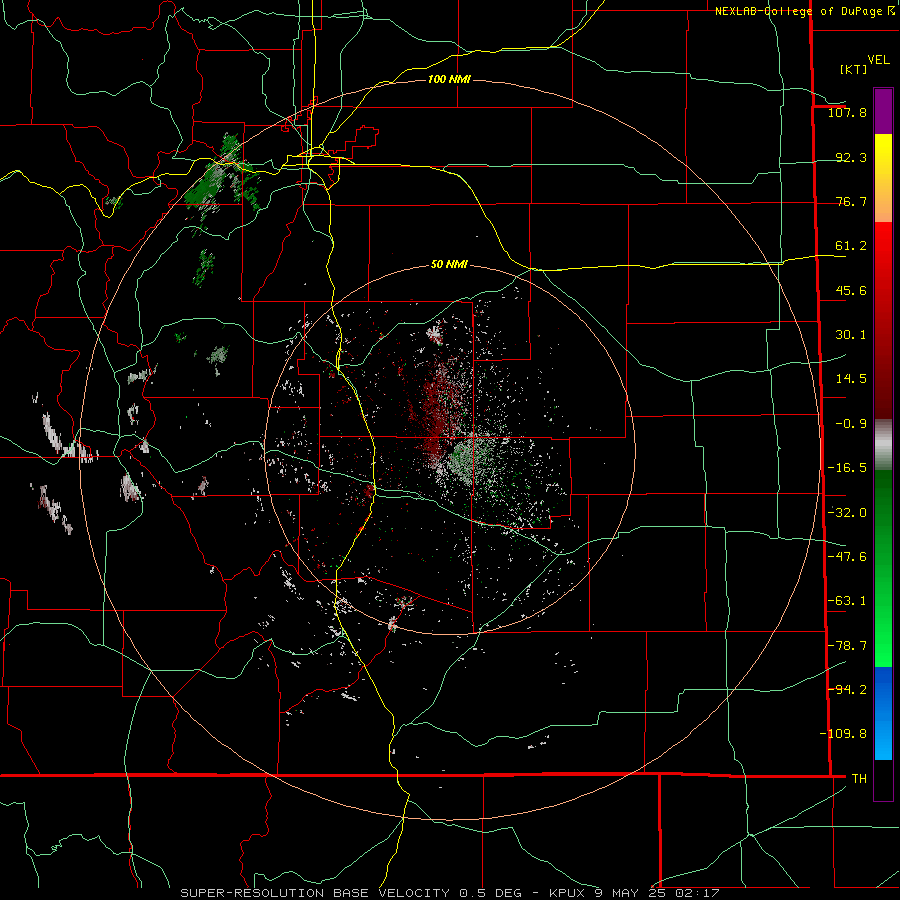Click the -32.0 velocity scale value
The height and width of the screenshot is (900, 900).
pyautogui.click(x=847, y=513)
